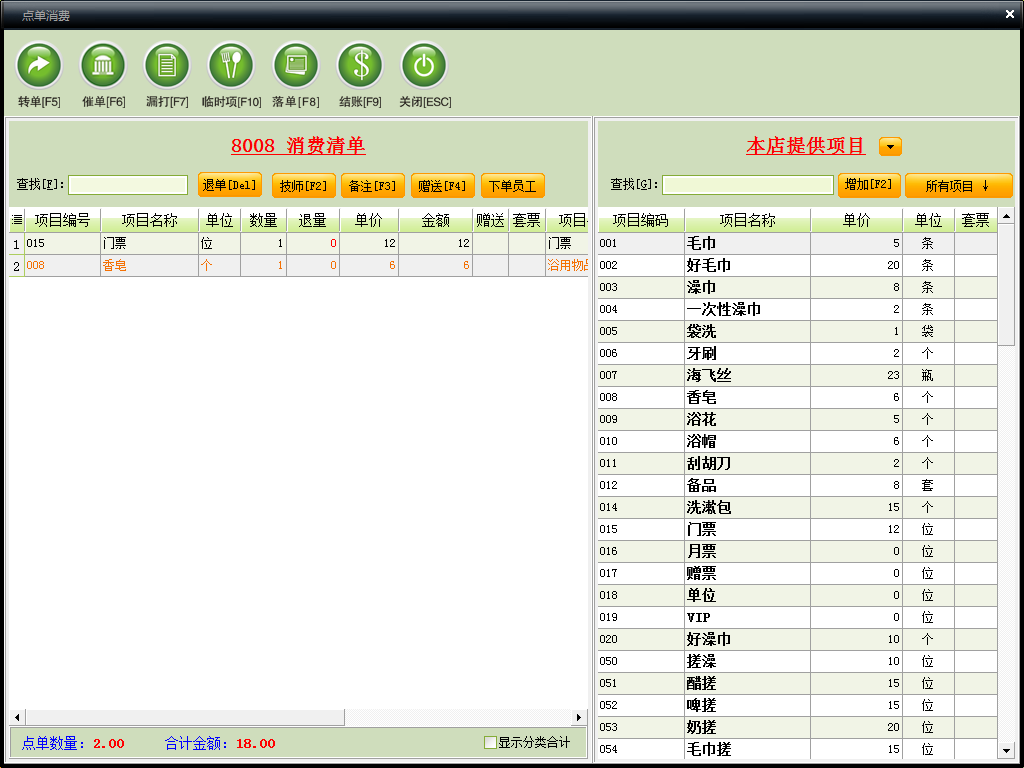Select item 005 袋洗

click(797, 331)
